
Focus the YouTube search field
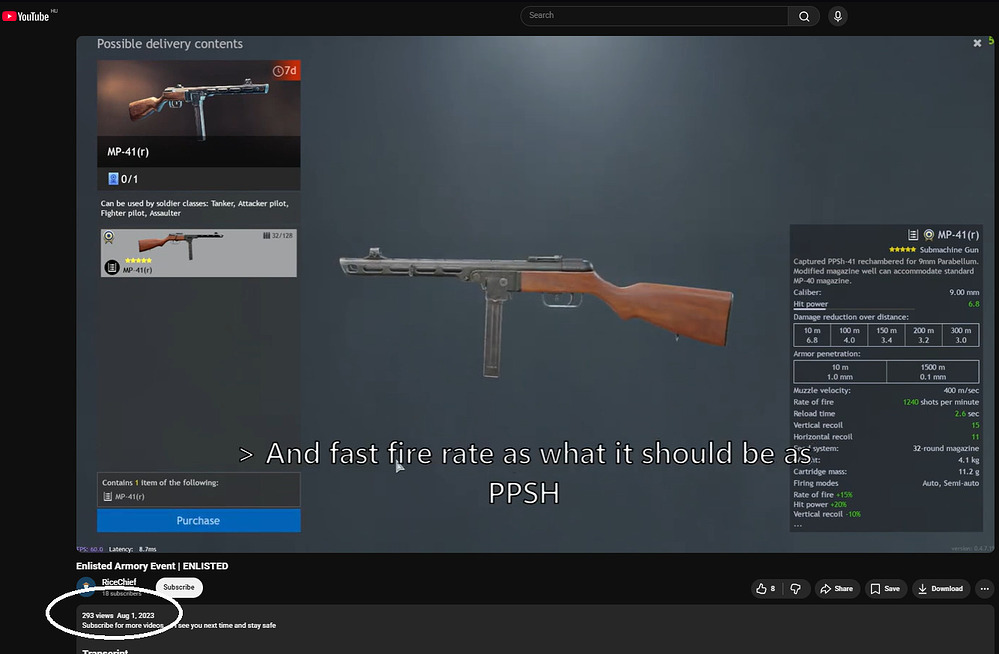654,16
